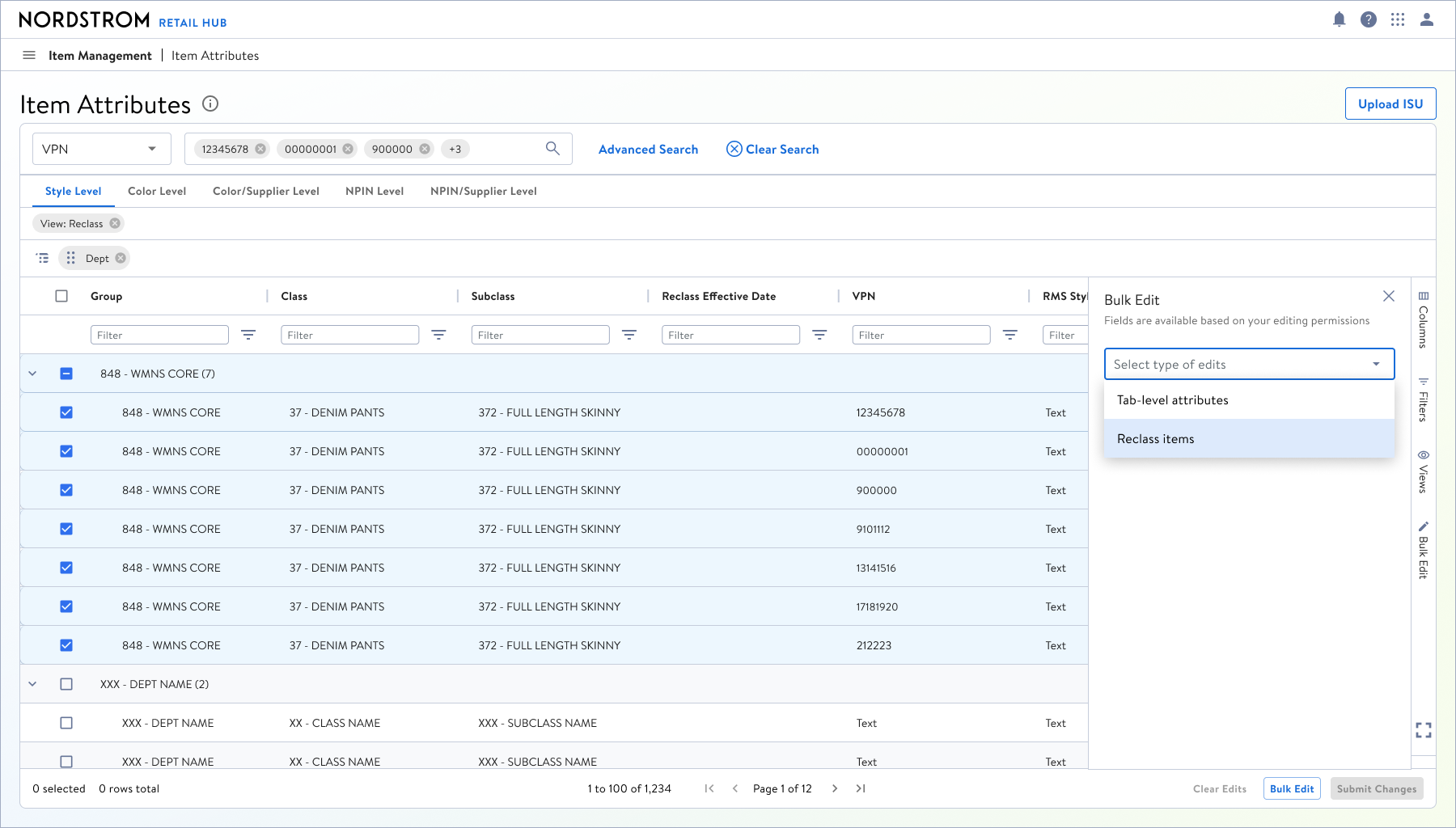Remove the 12345678 search chip
This screenshot has height=828, width=1456.
[x=260, y=149]
